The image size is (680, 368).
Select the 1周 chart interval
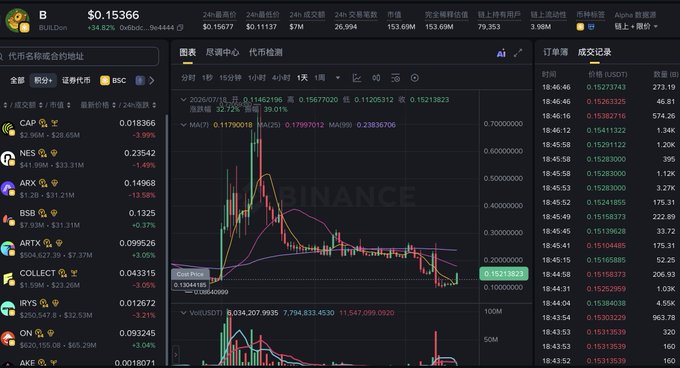(x=320, y=78)
